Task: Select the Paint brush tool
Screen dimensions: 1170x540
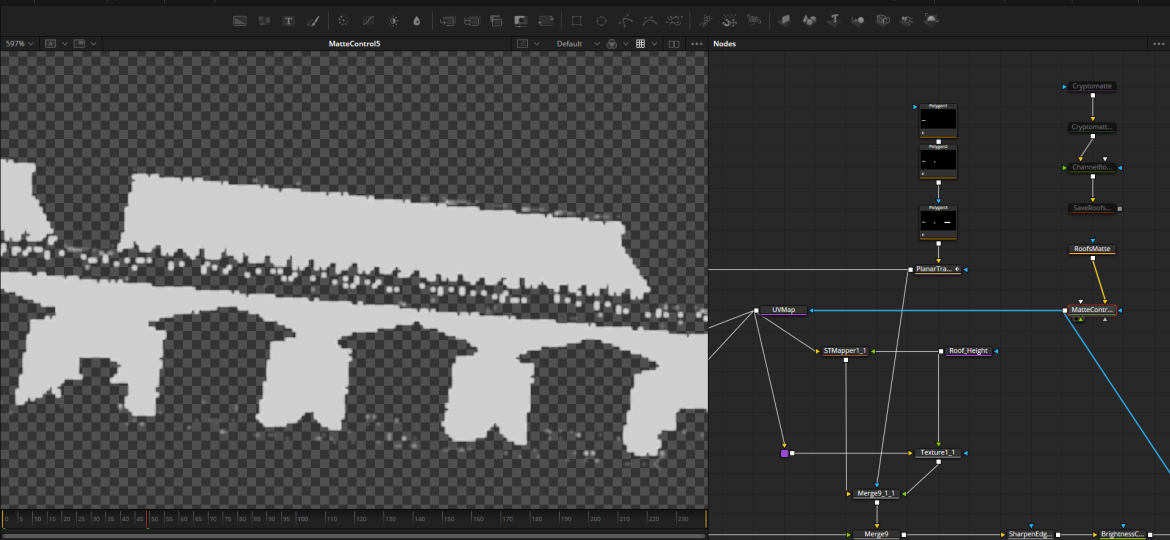Action: click(x=312, y=20)
